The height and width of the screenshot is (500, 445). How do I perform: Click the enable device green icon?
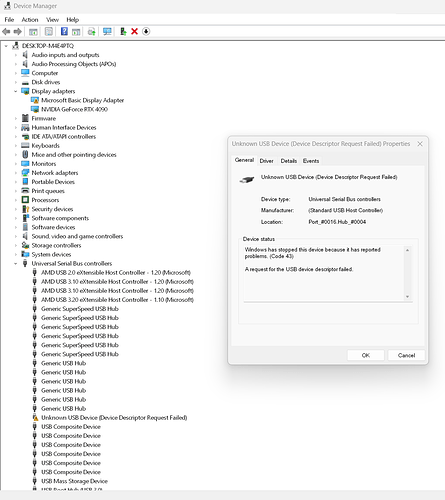pyautogui.click(x=123, y=31)
